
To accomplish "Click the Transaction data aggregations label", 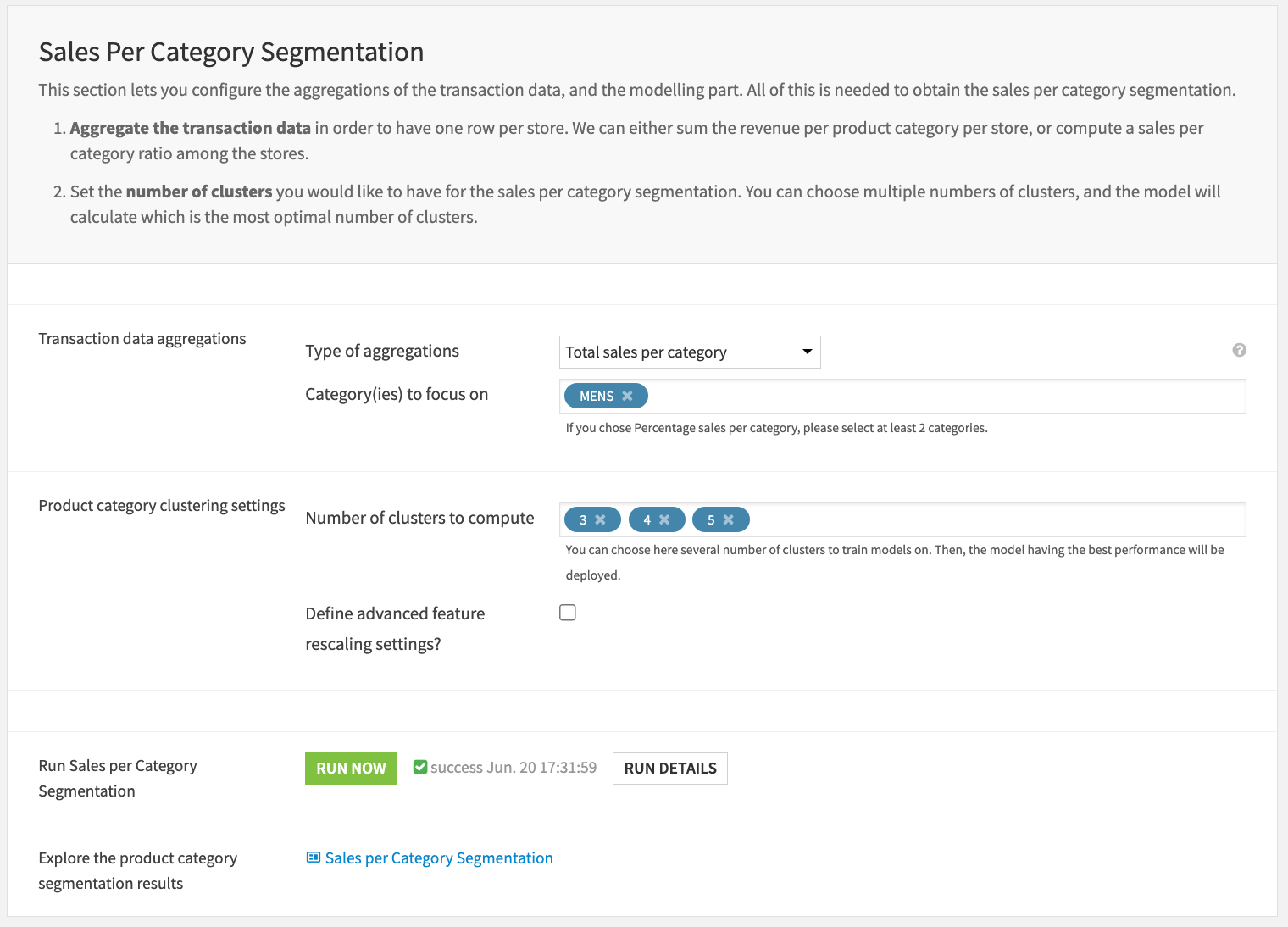I will pos(142,338).
